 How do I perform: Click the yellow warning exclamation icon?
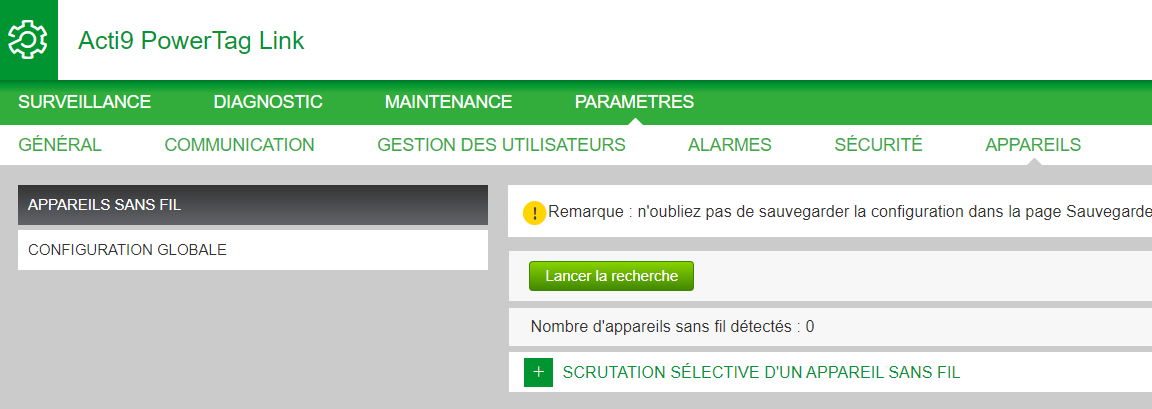pyautogui.click(x=534, y=213)
